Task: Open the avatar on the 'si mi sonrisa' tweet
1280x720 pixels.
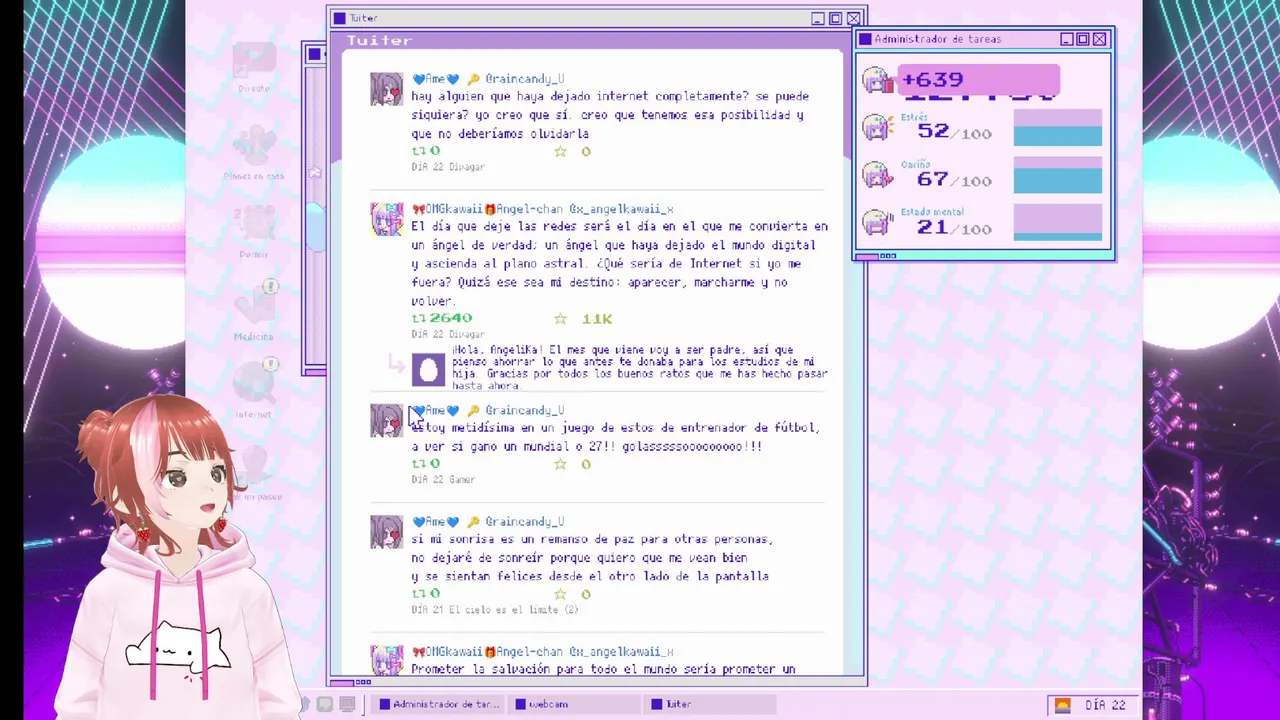Action: 387,532
